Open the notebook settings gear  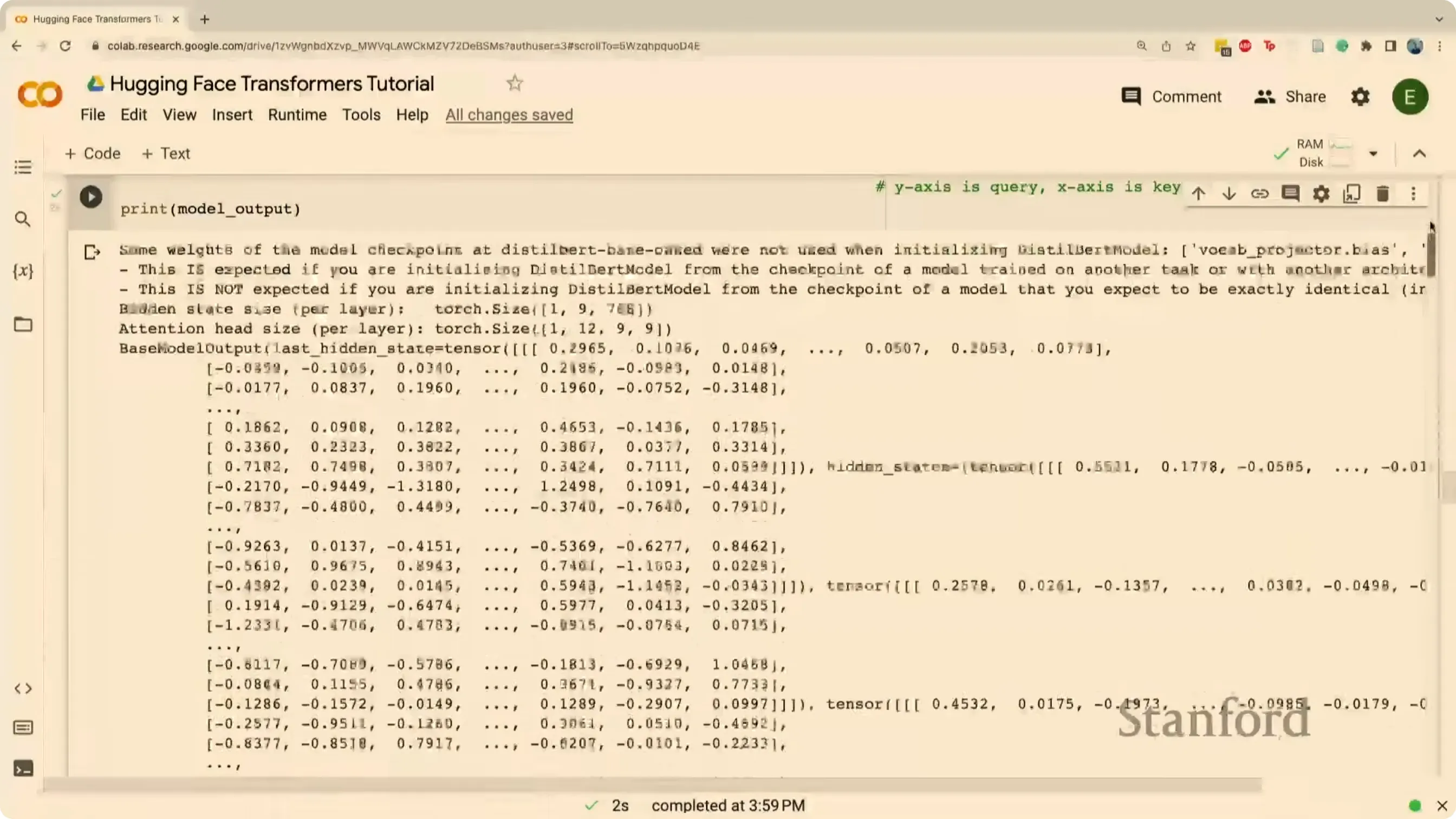[1361, 96]
